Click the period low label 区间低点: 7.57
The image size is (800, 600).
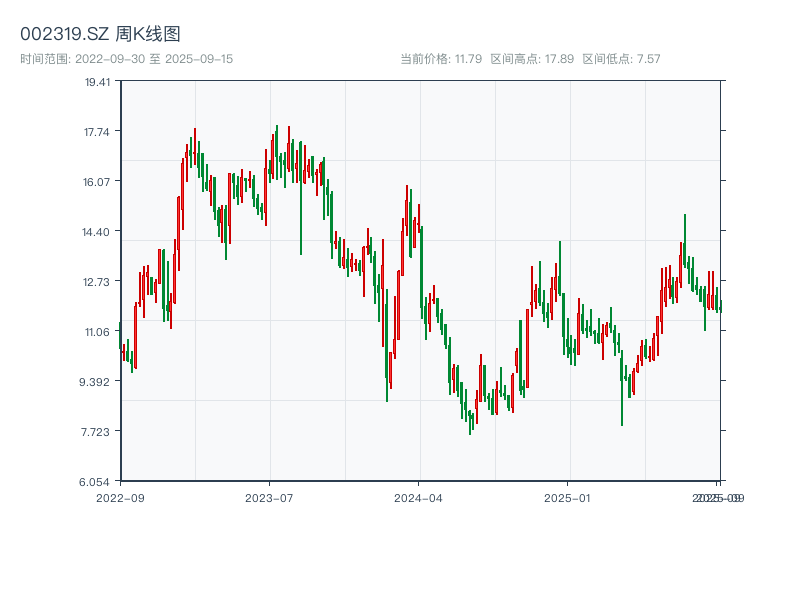[621, 59]
